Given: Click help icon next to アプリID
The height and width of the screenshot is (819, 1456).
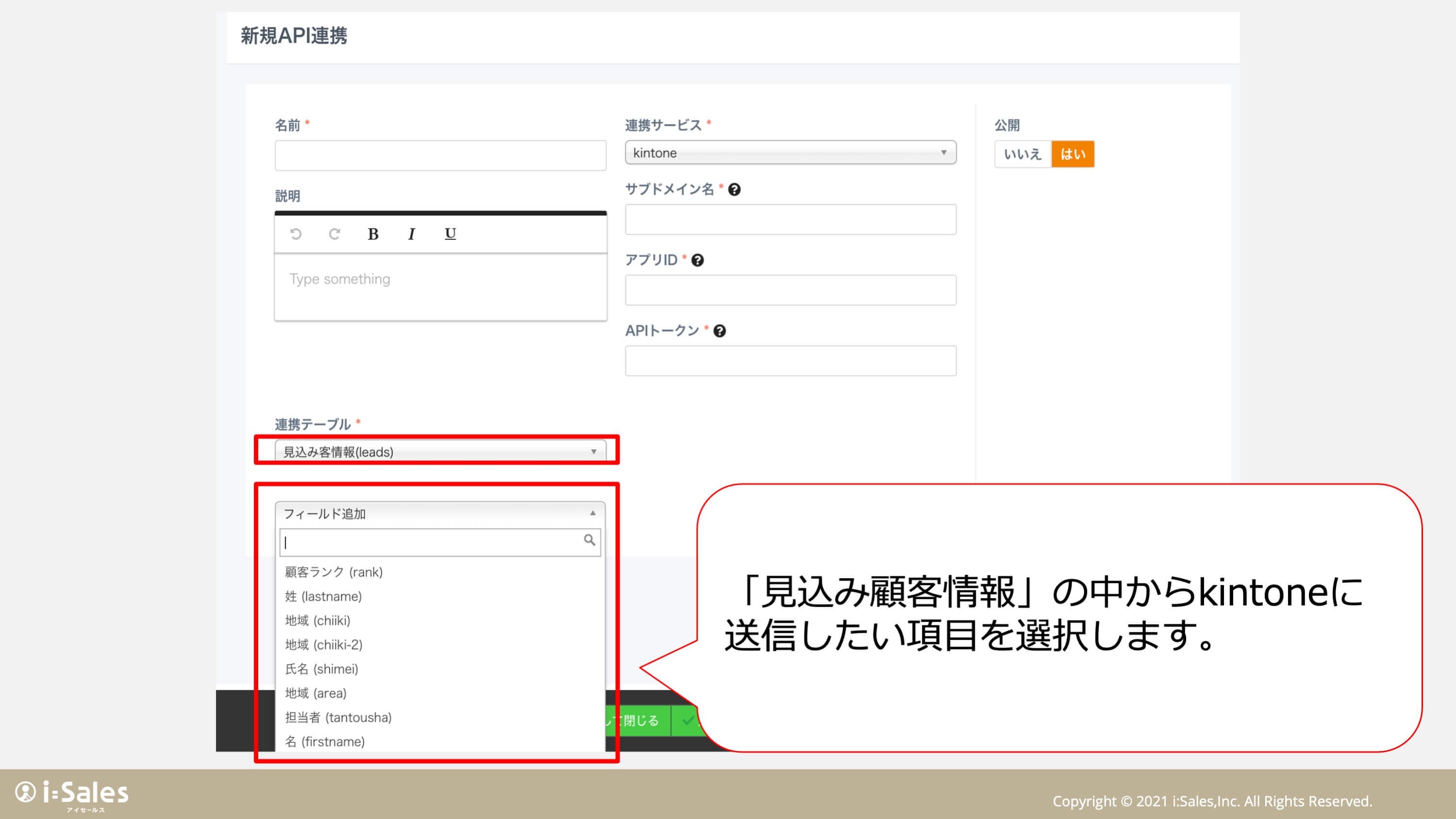Looking at the screenshot, I should pyautogui.click(x=698, y=261).
